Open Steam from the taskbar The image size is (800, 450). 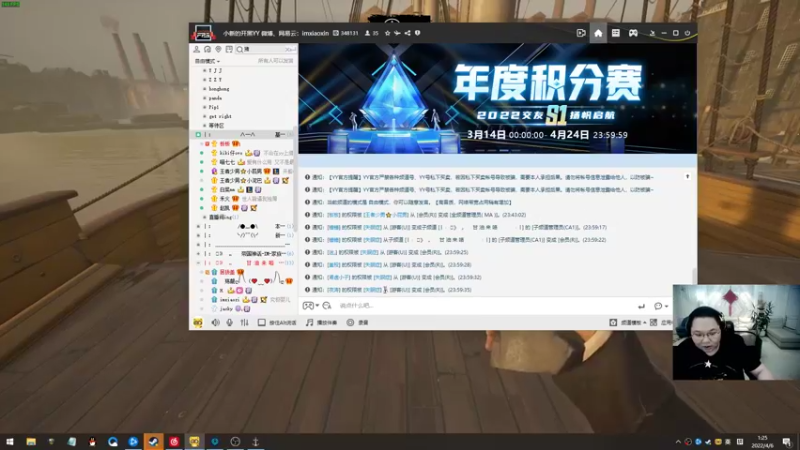pyautogui.click(x=154, y=442)
